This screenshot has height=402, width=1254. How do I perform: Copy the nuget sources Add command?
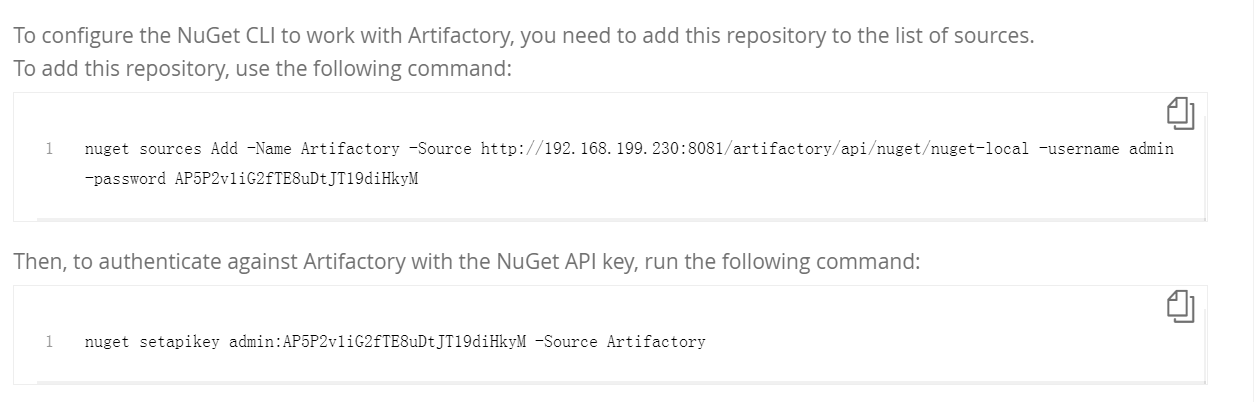coord(1180,113)
